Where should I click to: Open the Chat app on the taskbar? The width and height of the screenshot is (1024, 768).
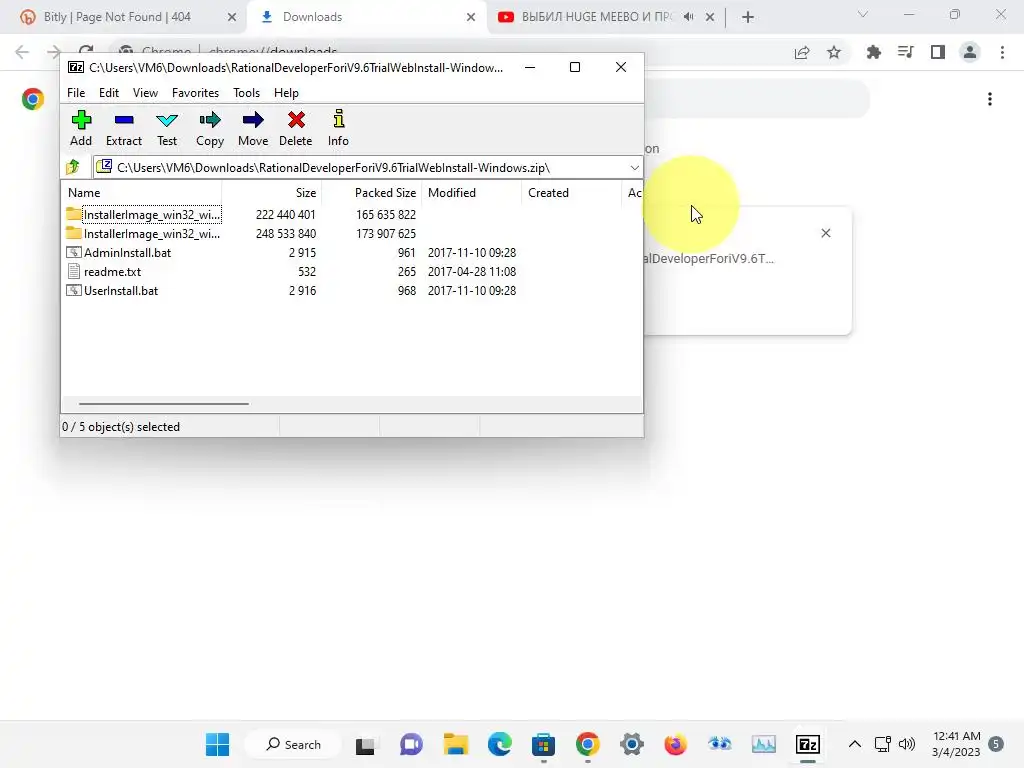pos(411,744)
